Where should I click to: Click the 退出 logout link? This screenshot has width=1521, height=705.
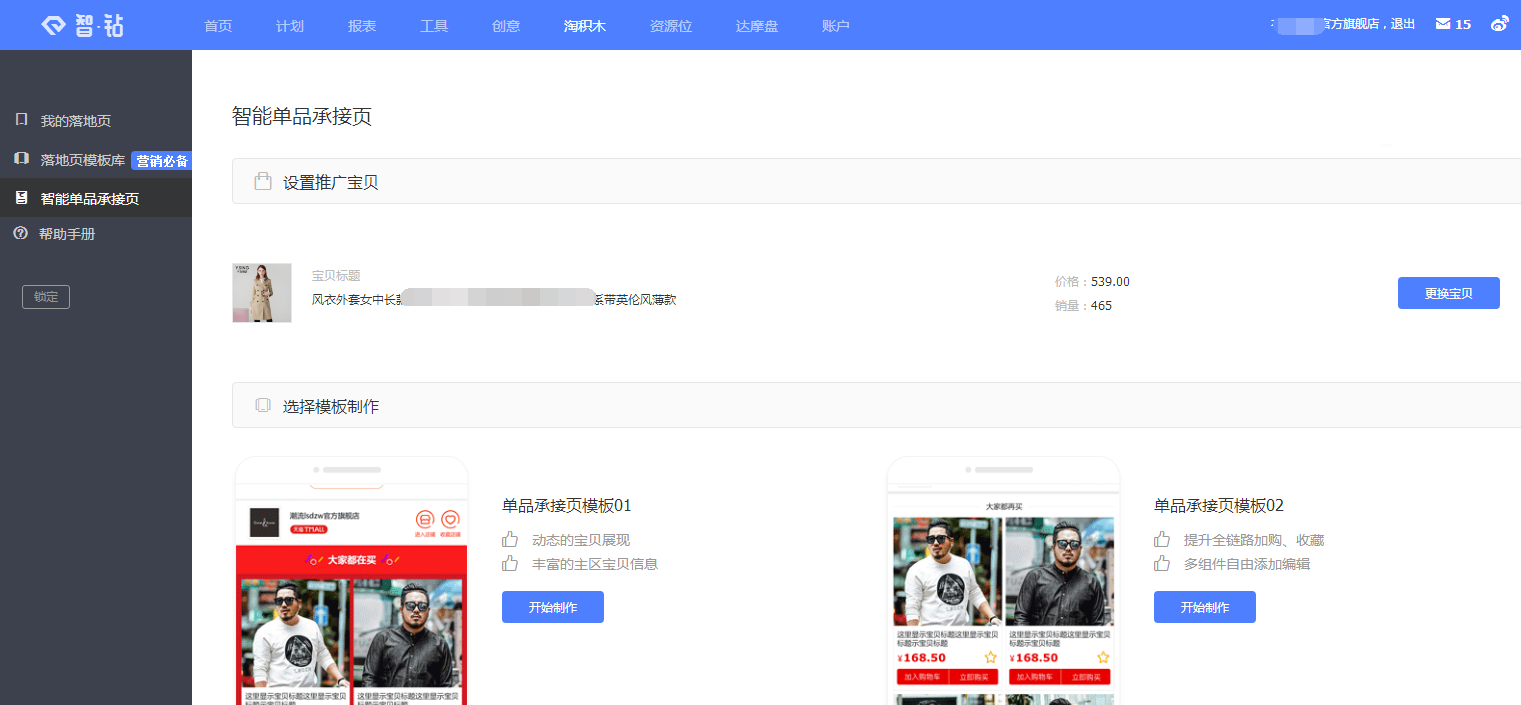(x=1401, y=23)
